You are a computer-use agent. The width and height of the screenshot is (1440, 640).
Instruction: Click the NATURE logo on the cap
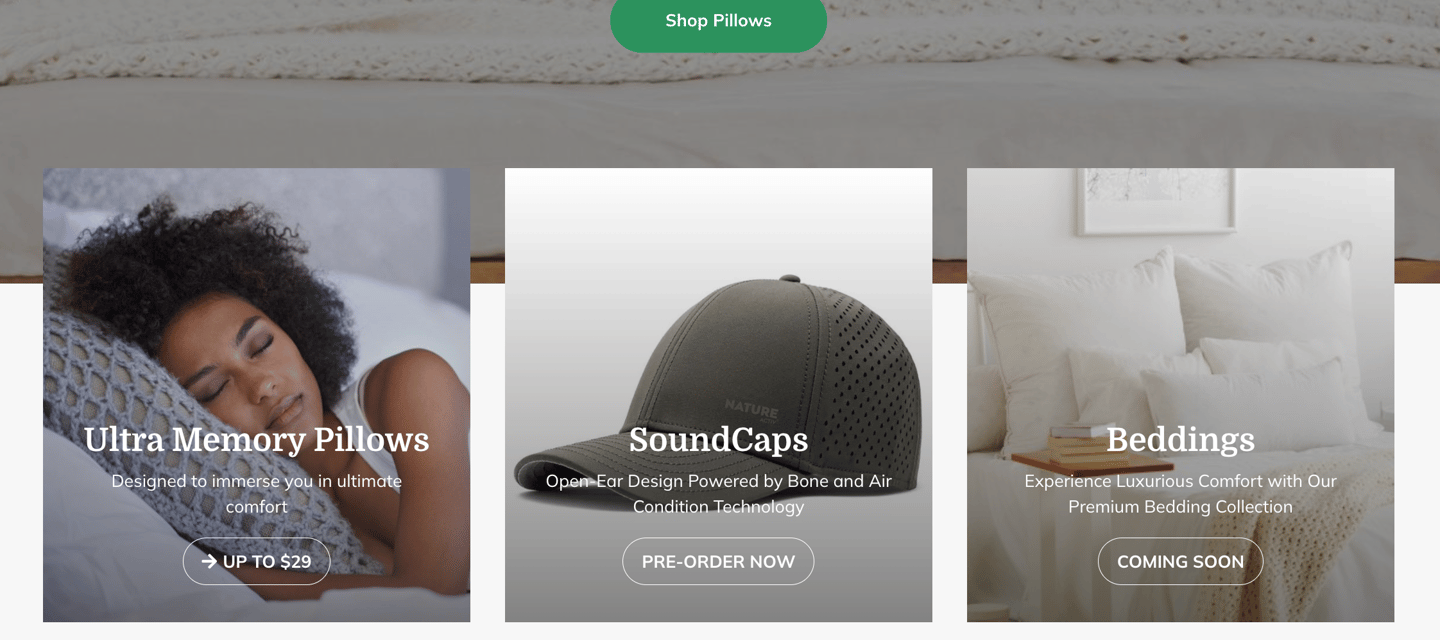coord(751,407)
